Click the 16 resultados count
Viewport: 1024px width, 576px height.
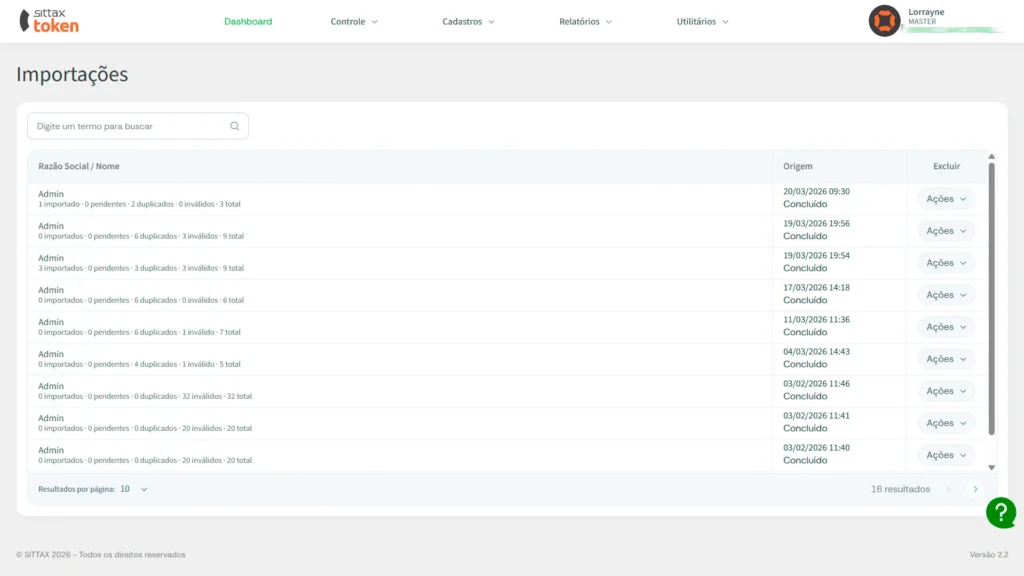(x=900, y=489)
